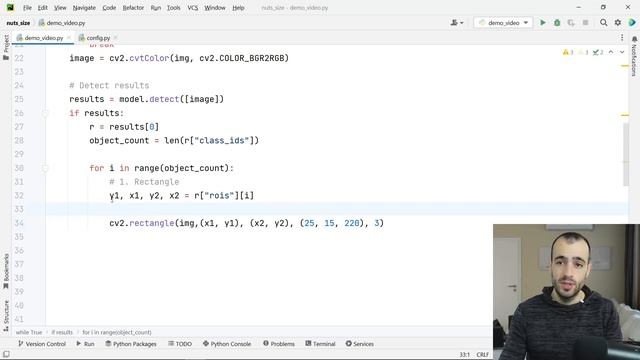The image size is (640, 360).
Task: Click 'for i in range(object_count)' breadcrumb
Action: coord(117,332)
